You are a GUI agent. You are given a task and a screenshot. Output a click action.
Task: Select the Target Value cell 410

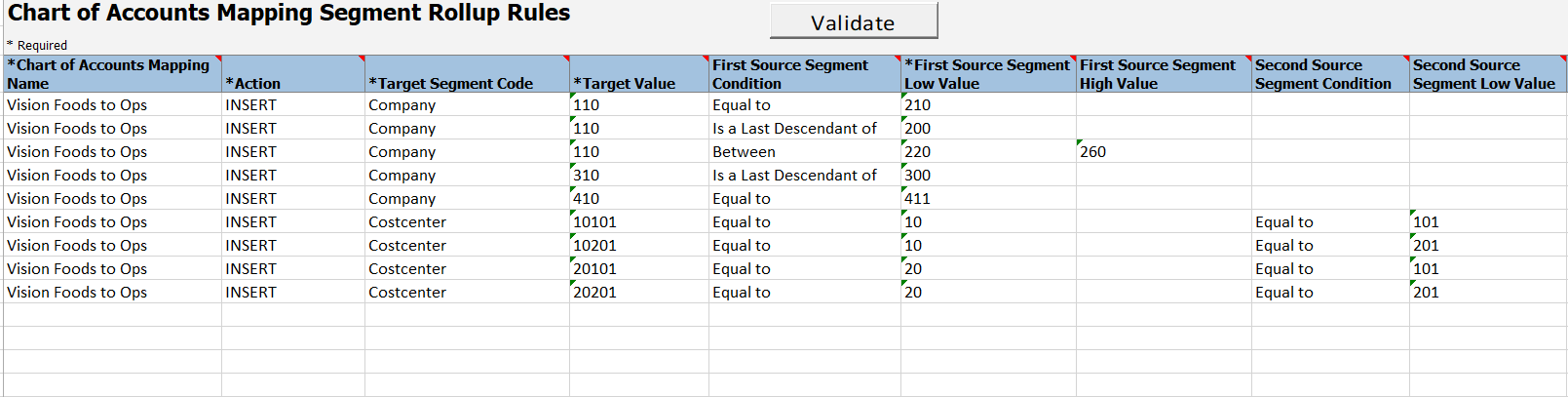tap(638, 199)
